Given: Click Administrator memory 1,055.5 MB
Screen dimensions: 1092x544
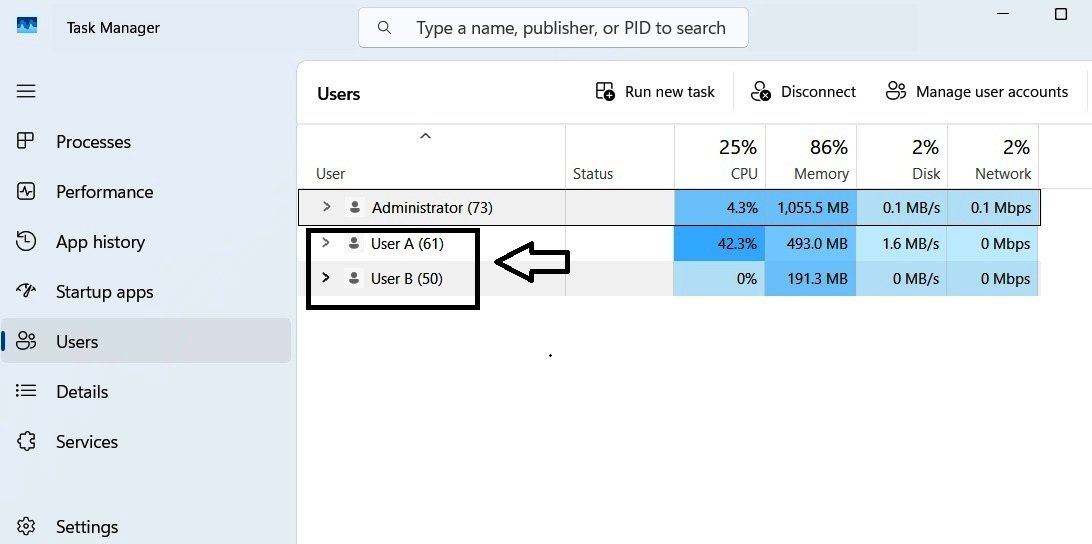Looking at the screenshot, I should click(811, 208).
